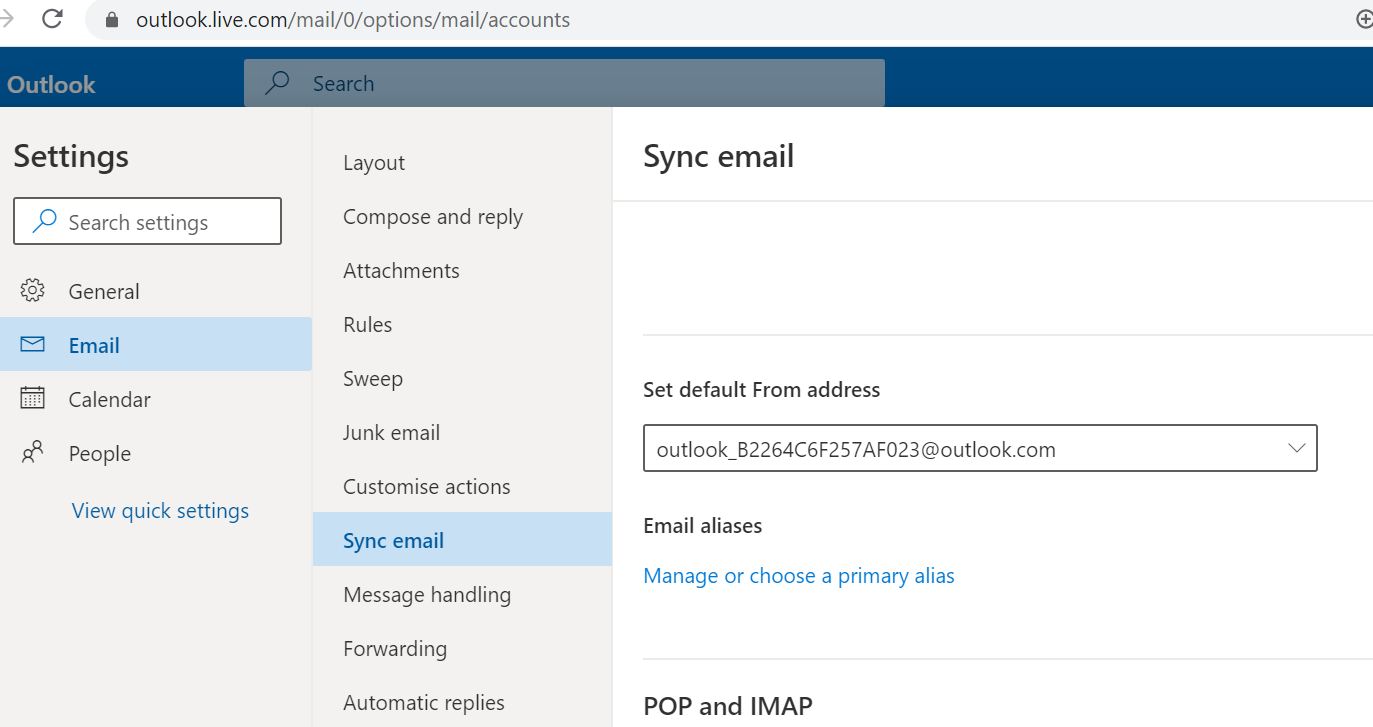Click the Settings title
This screenshot has height=727, width=1373.
pyautogui.click(x=71, y=156)
